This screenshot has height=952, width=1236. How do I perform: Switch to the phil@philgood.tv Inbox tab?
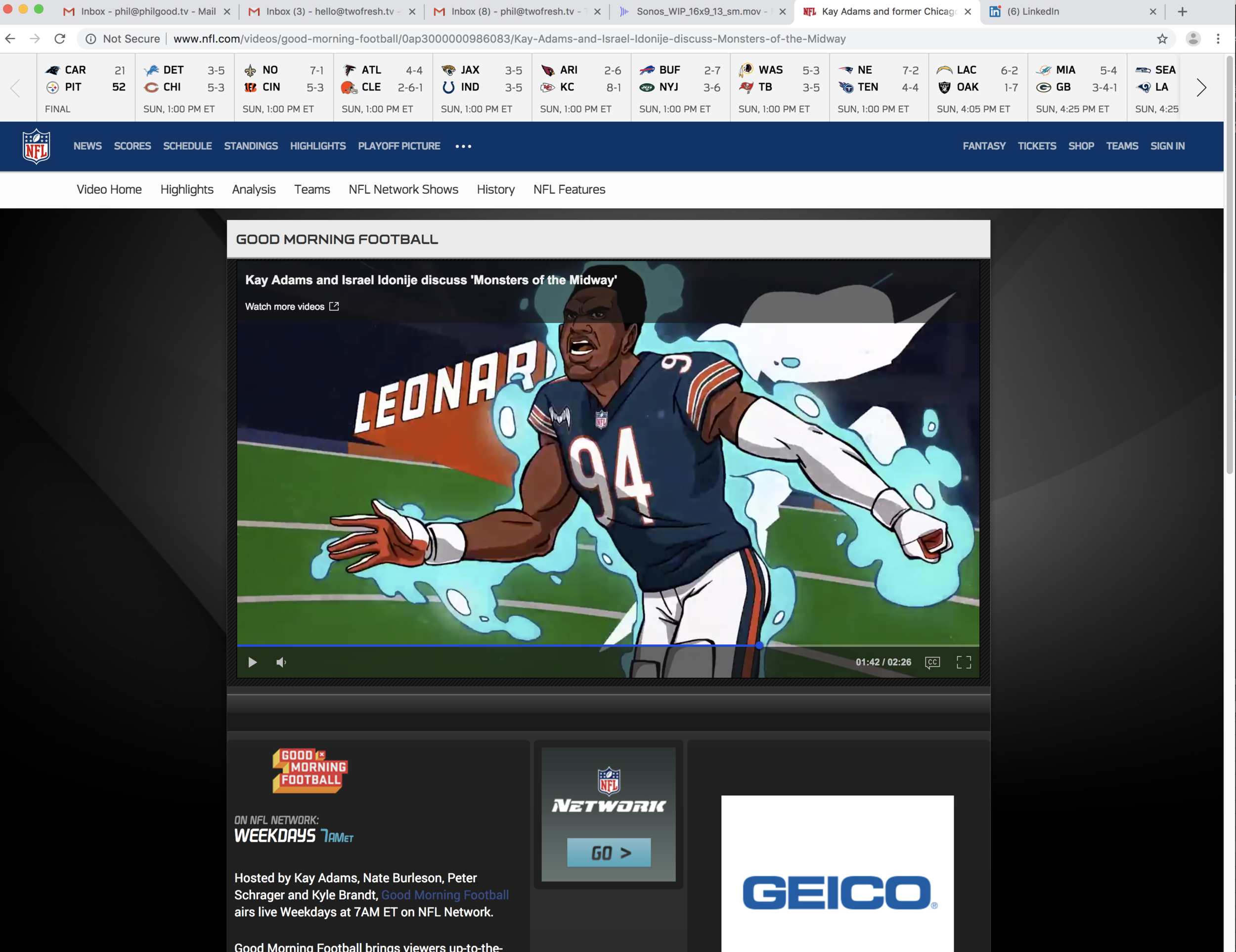[147, 11]
